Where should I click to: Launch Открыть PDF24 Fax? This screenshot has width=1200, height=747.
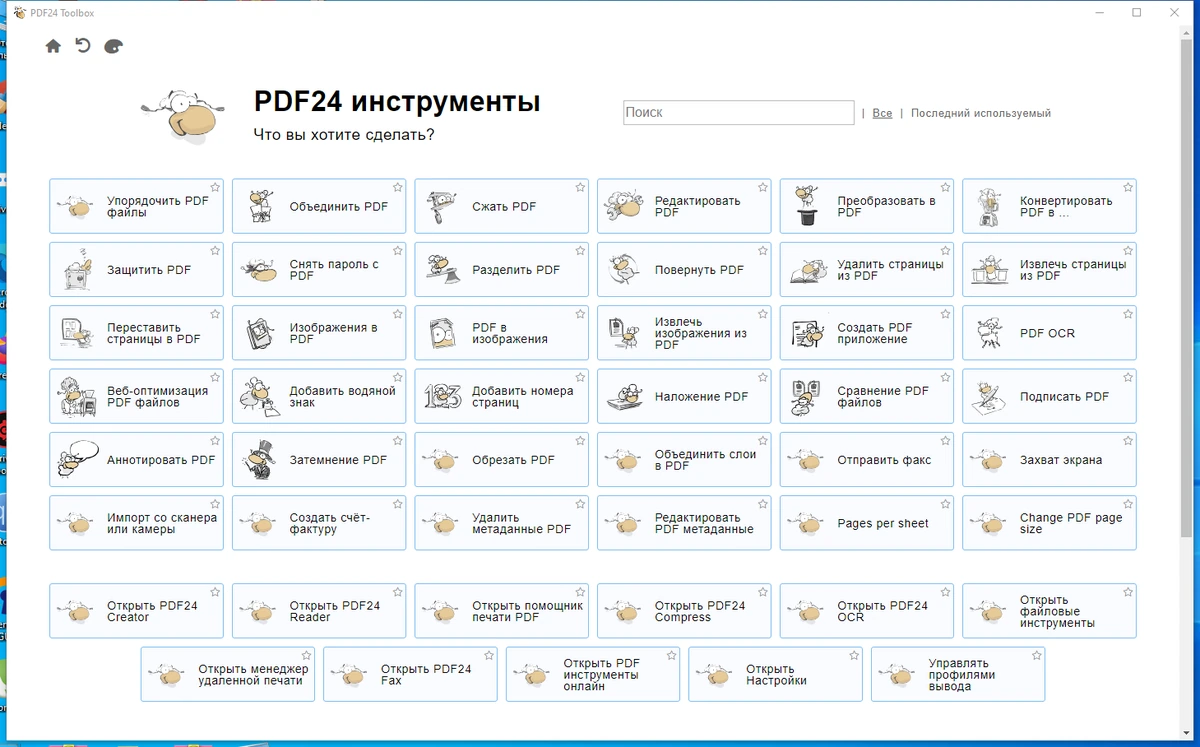click(410, 675)
